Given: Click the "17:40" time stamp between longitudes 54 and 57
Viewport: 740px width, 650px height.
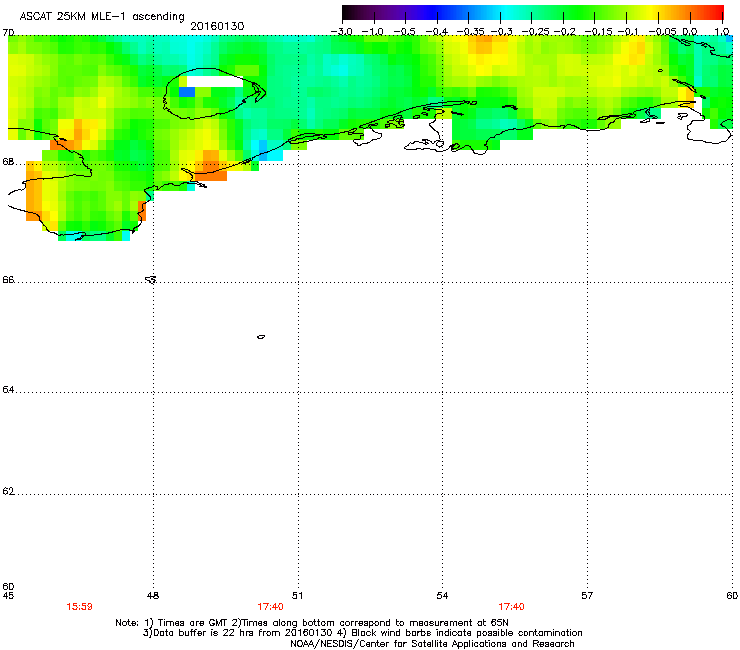Looking at the screenshot, I should 512,607.
